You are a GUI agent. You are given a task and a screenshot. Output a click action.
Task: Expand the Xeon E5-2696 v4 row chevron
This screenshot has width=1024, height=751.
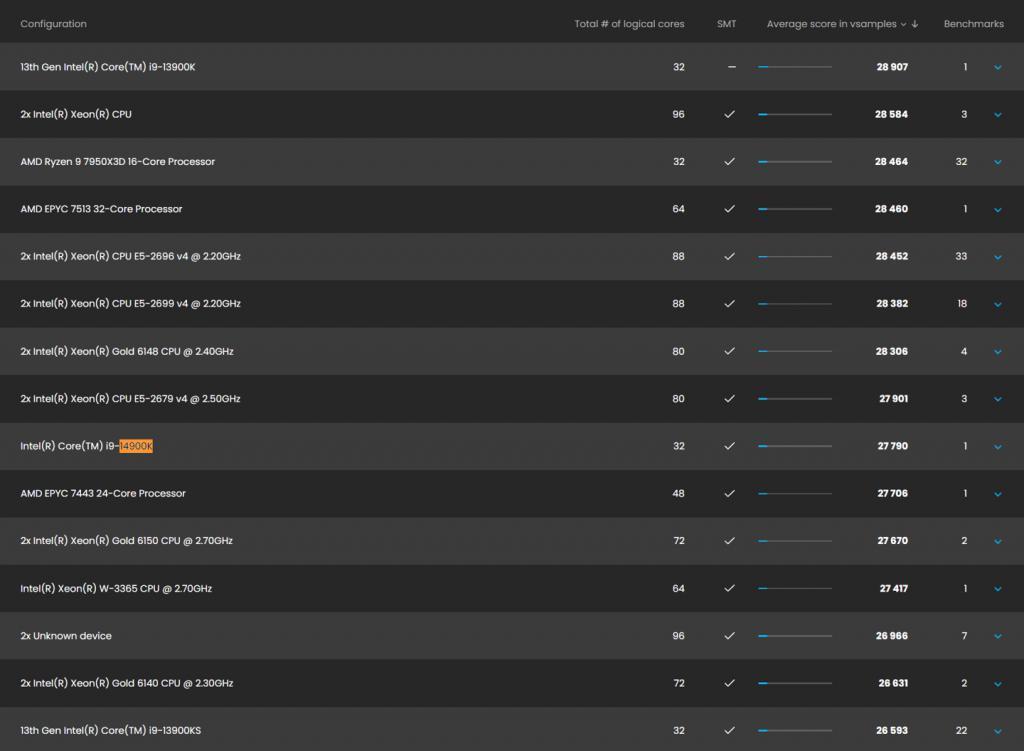pyautogui.click(x=998, y=257)
